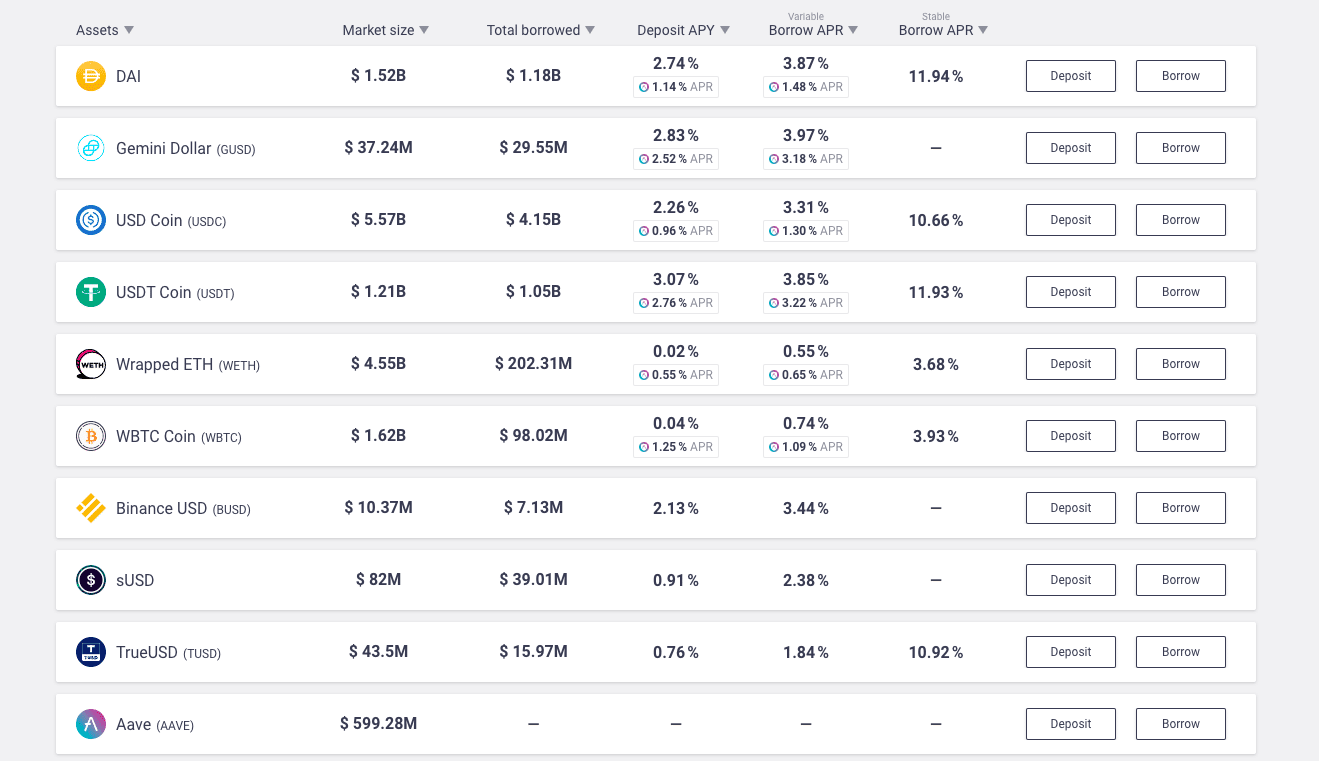Open Deposit for sUSD

pyautogui.click(x=1071, y=580)
